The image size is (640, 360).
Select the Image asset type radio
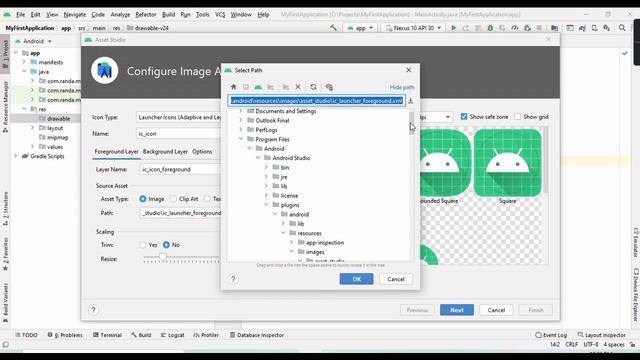pyautogui.click(x=142, y=199)
